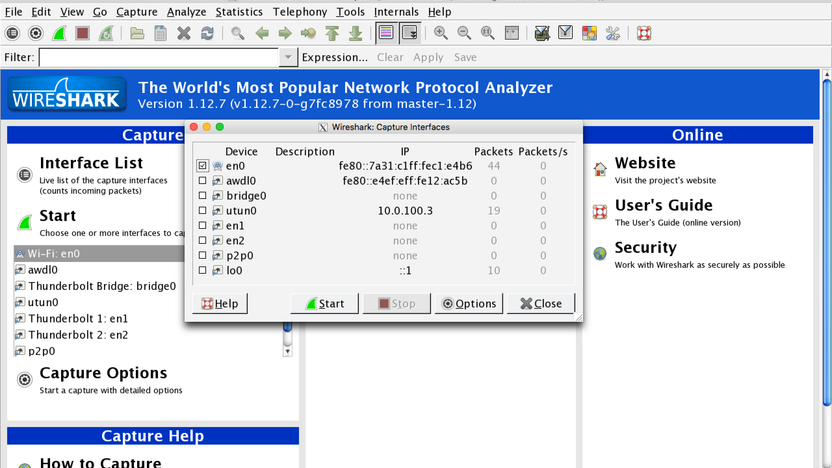Open the Capture menu

pyautogui.click(x=136, y=12)
